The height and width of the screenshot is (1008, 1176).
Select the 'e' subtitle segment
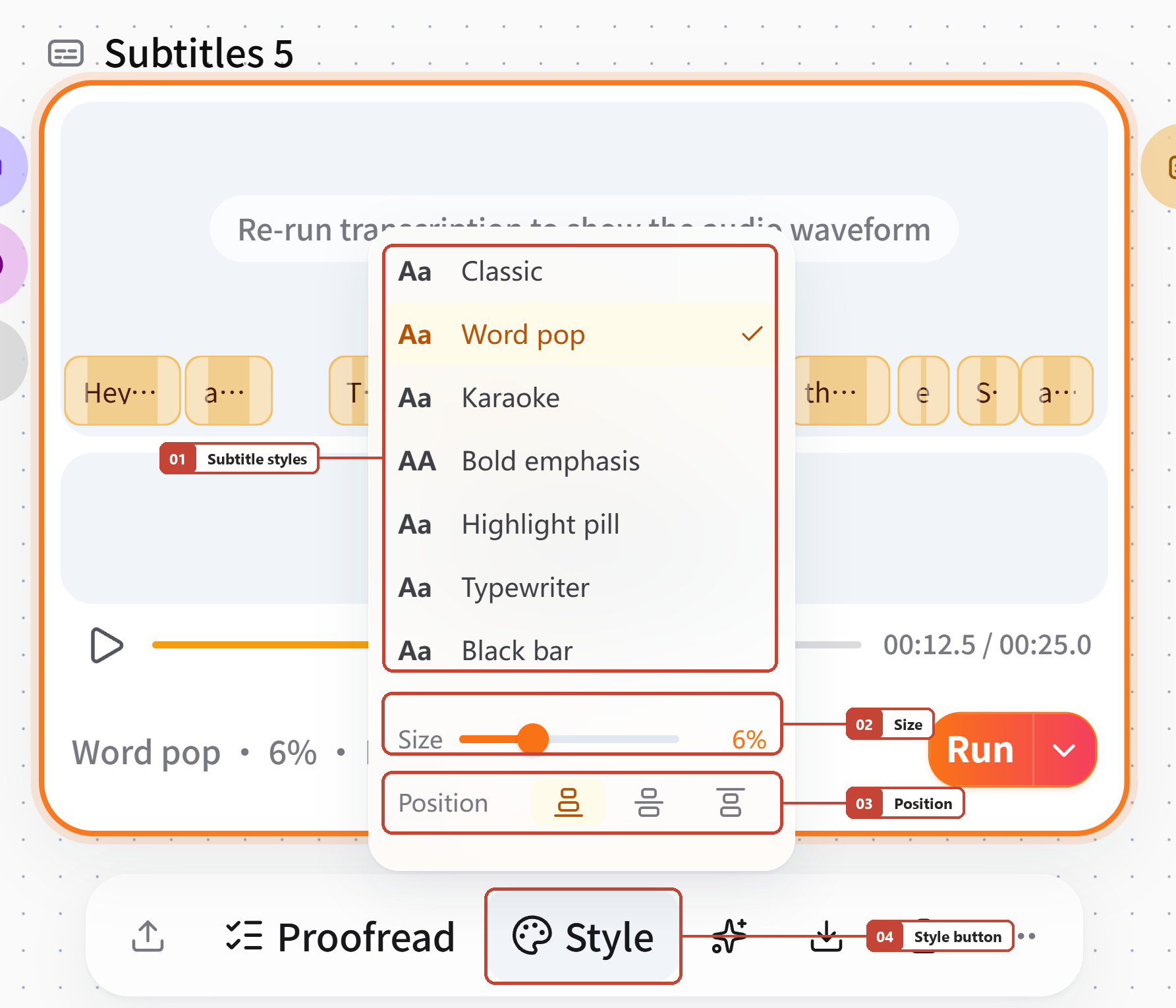pyautogui.click(x=924, y=391)
